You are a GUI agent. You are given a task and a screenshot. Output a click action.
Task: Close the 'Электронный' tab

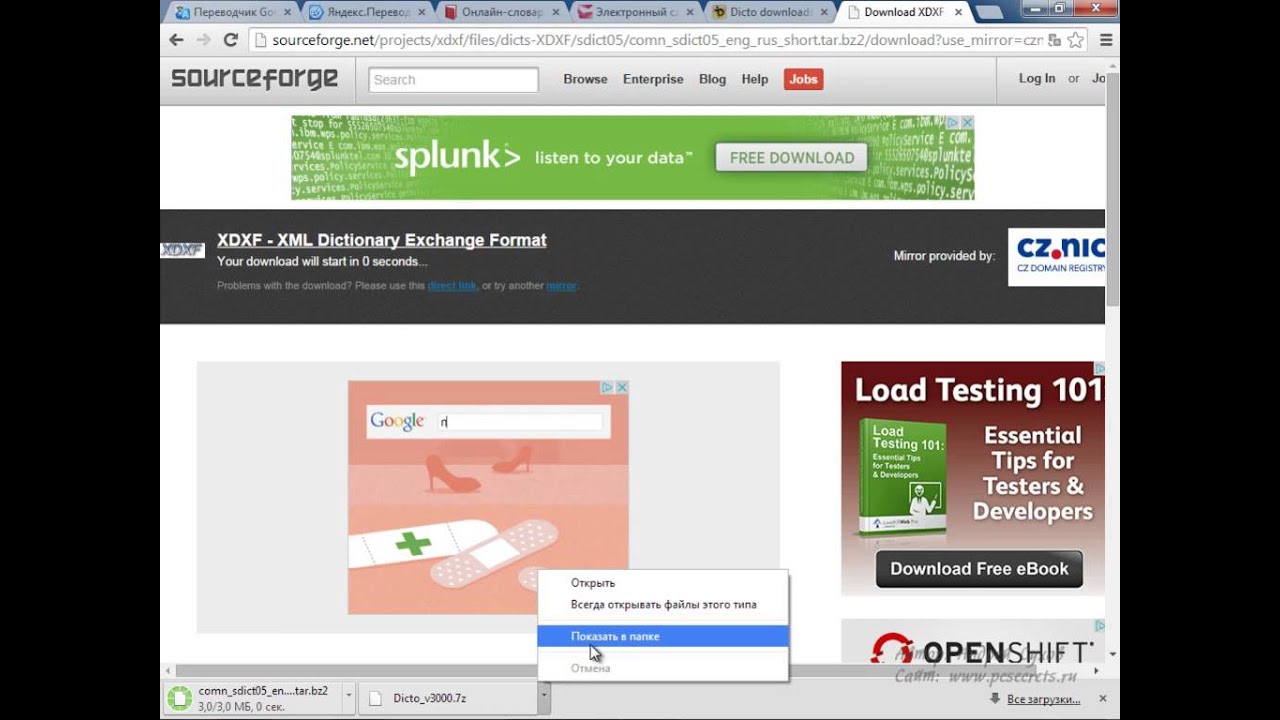(x=690, y=13)
